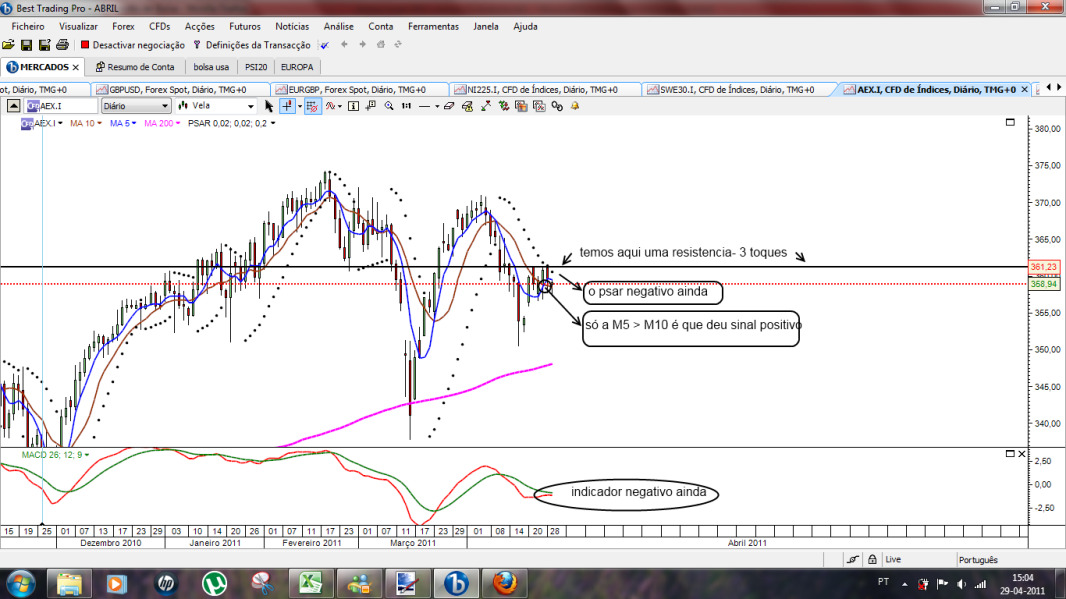Screen dimensions: 1066x599
Task: Click the alert bell icon
Action: click(575, 106)
